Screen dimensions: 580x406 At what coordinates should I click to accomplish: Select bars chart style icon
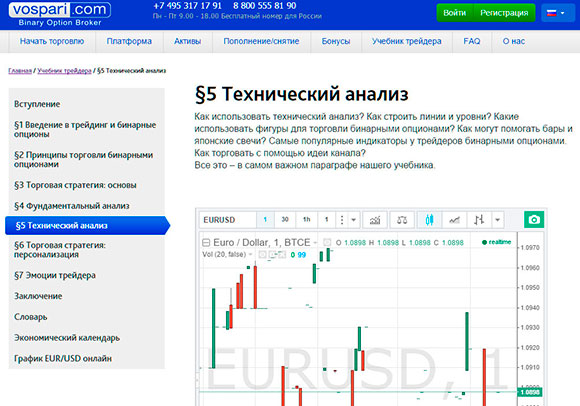pyautogui.click(x=479, y=220)
